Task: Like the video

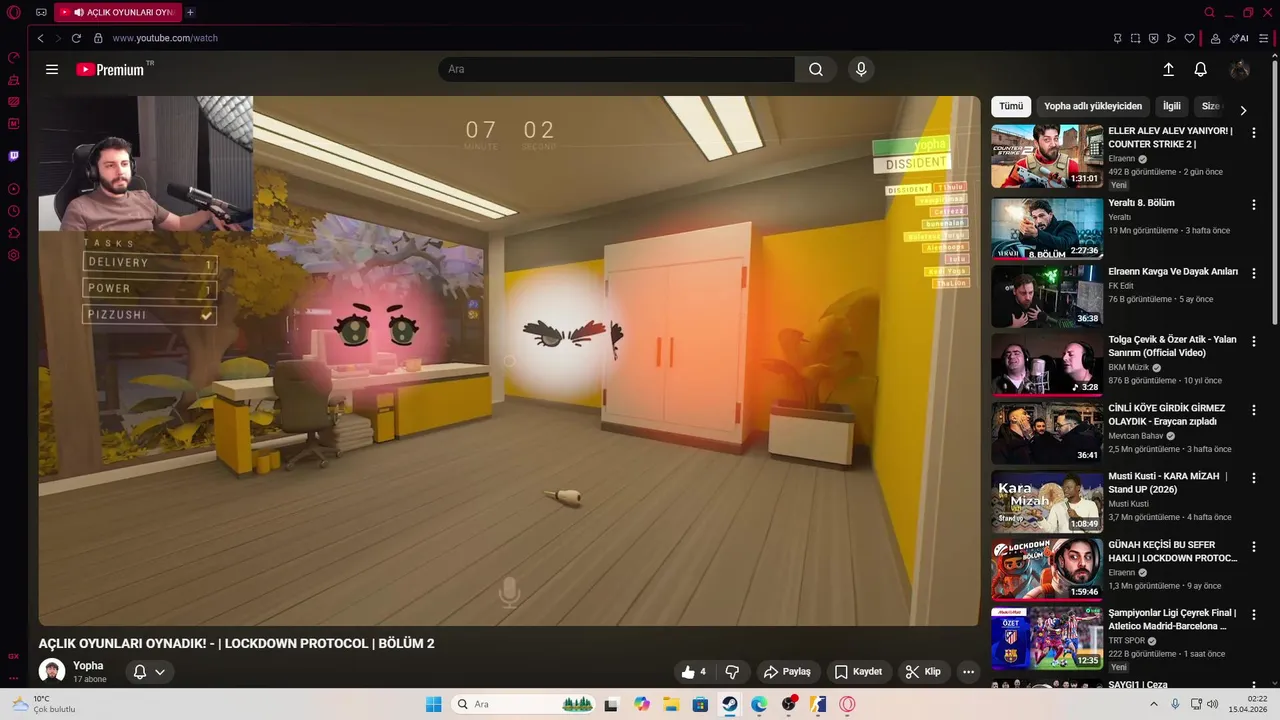Action: 694,672
